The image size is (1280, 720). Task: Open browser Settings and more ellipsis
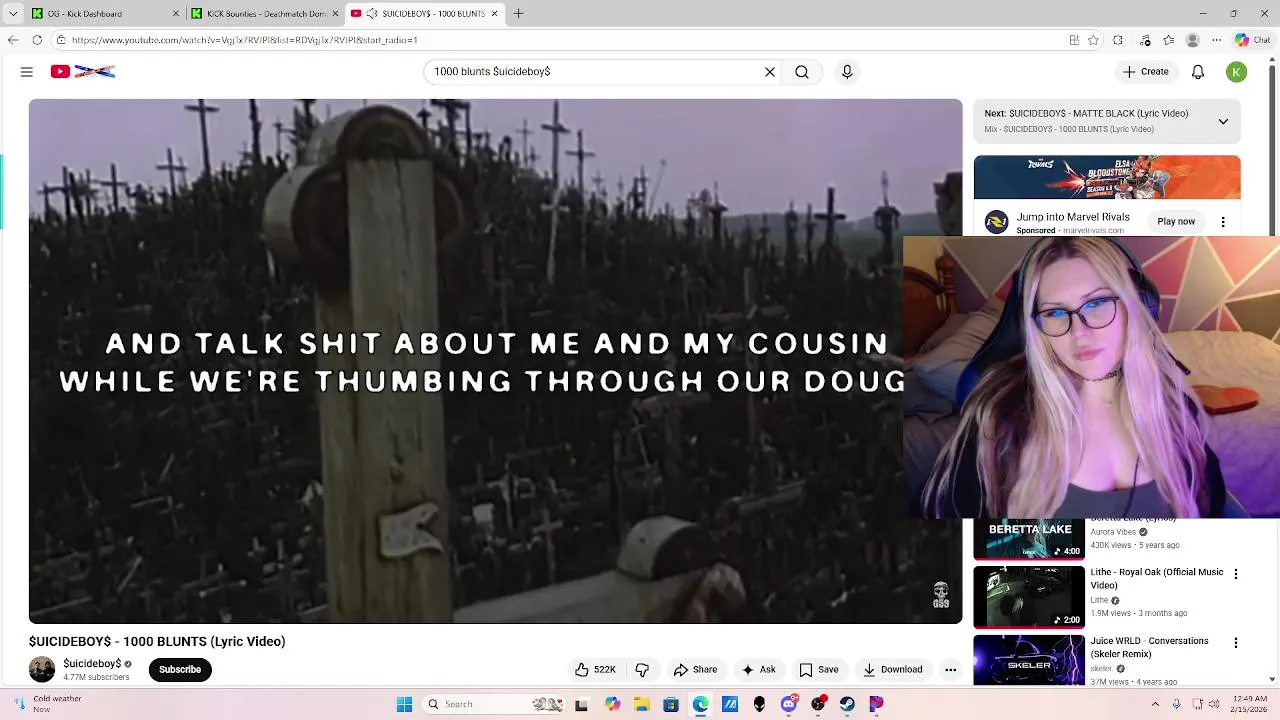click(1217, 40)
